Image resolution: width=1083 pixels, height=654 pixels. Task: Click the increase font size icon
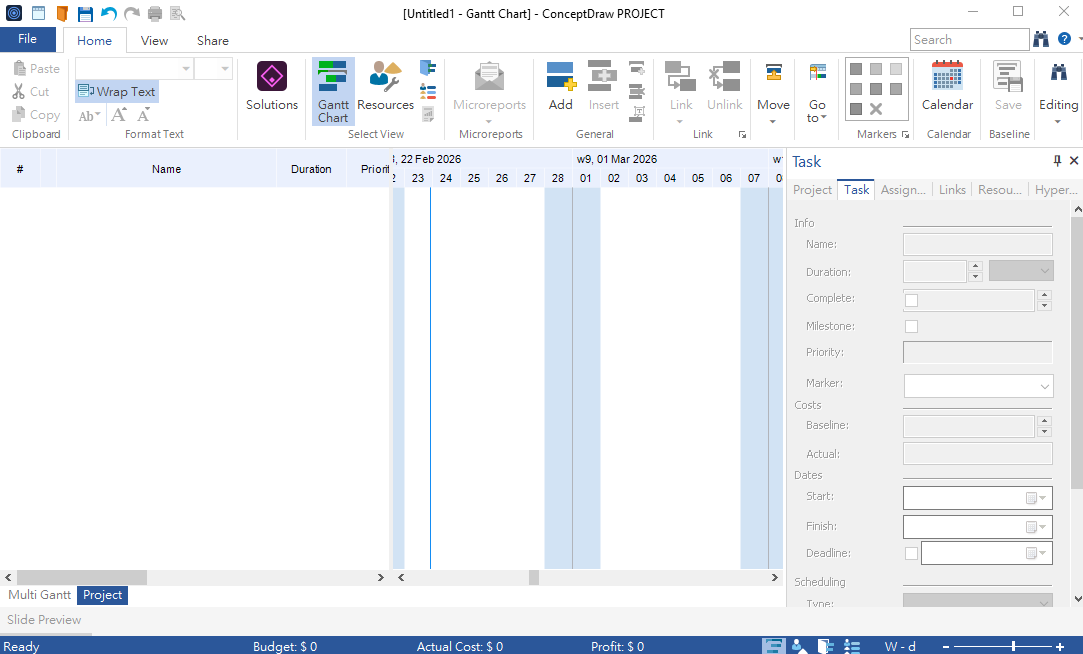[119, 115]
